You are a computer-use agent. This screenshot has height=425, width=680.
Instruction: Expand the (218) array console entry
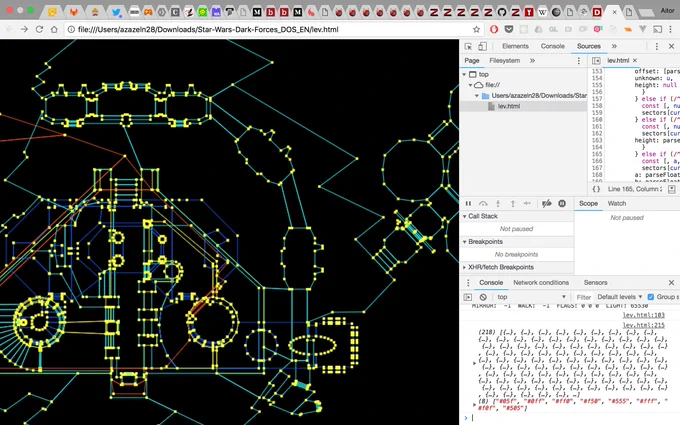point(474,363)
